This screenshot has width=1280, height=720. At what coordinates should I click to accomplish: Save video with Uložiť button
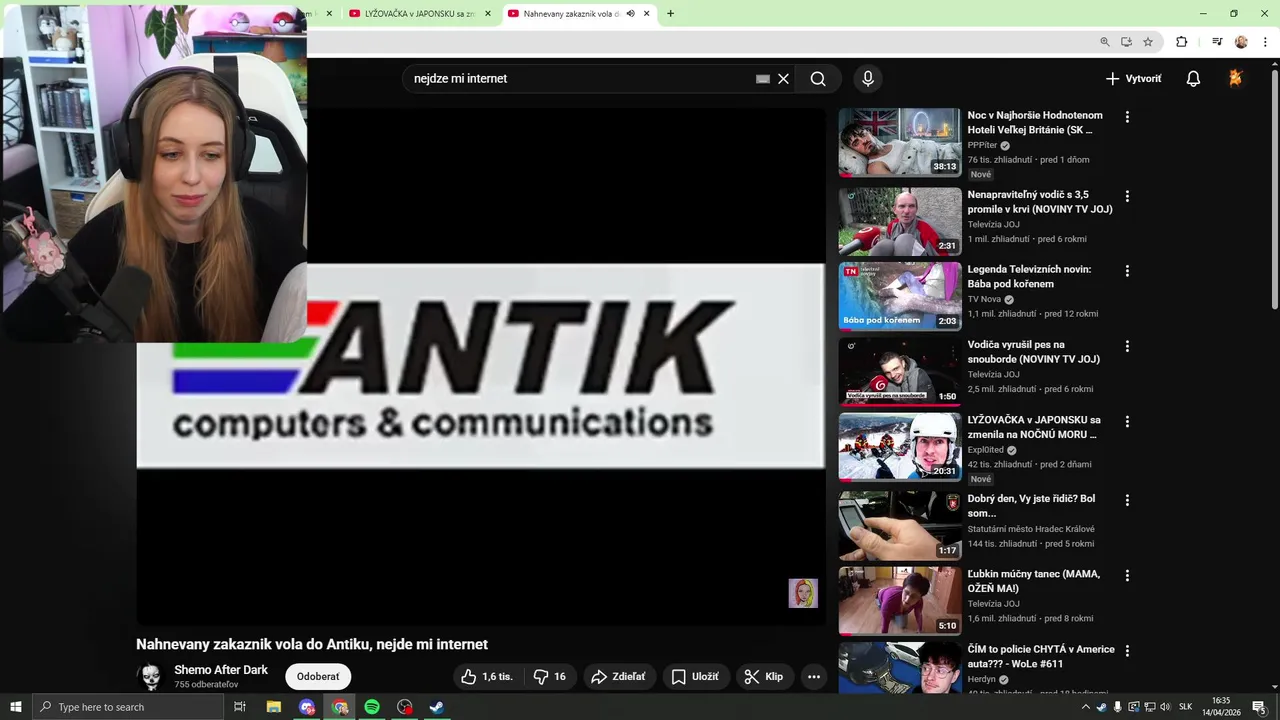pyautogui.click(x=695, y=677)
